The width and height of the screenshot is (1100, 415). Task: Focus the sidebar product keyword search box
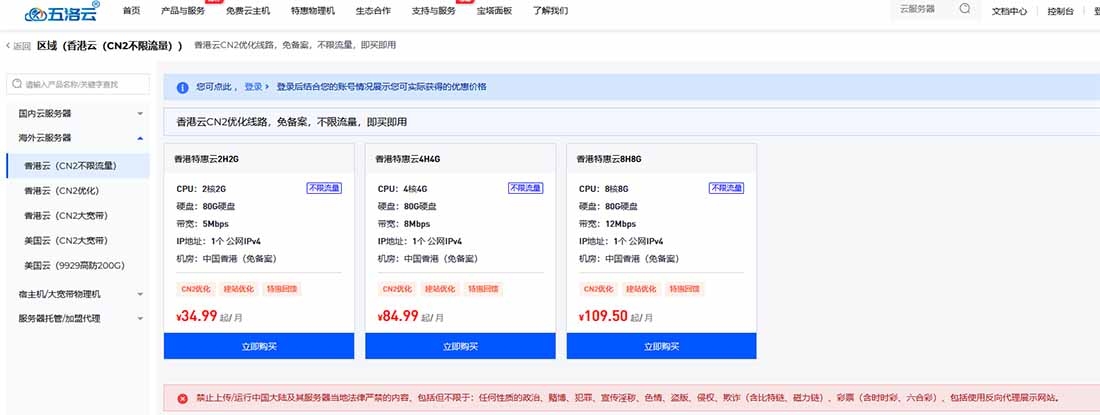tap(78, 84)
